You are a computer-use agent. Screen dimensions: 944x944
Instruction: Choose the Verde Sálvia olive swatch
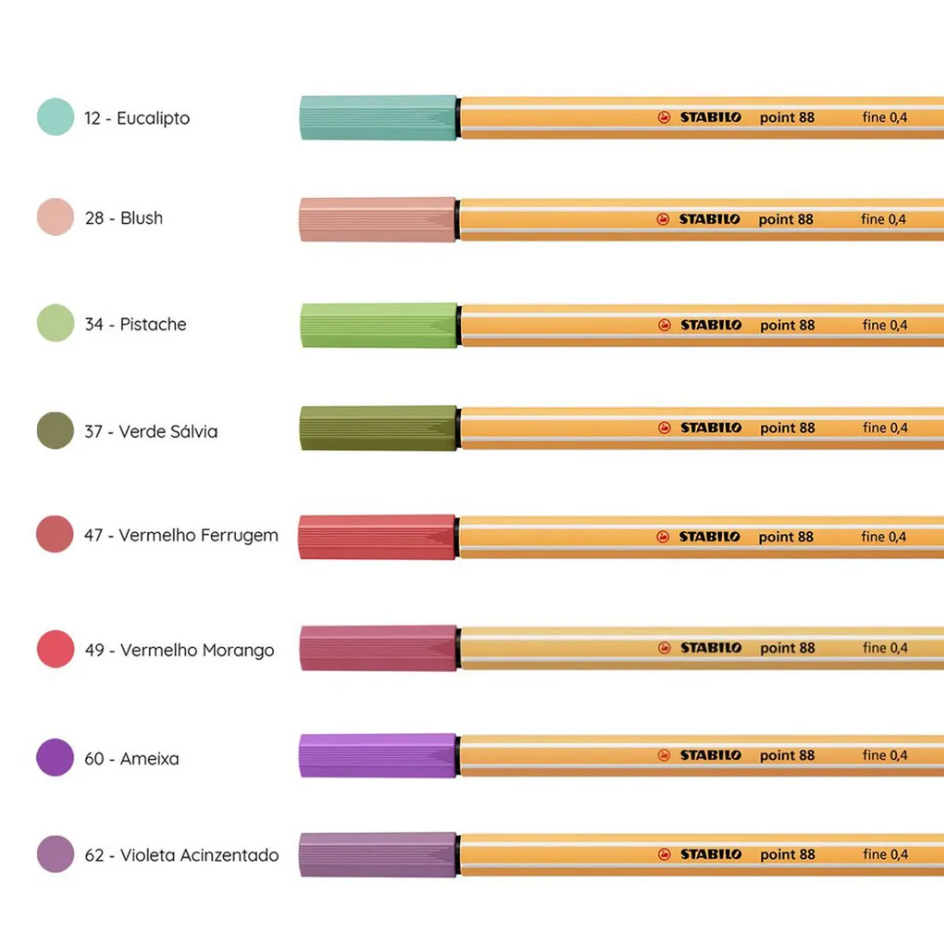click(x=55, y=430)
